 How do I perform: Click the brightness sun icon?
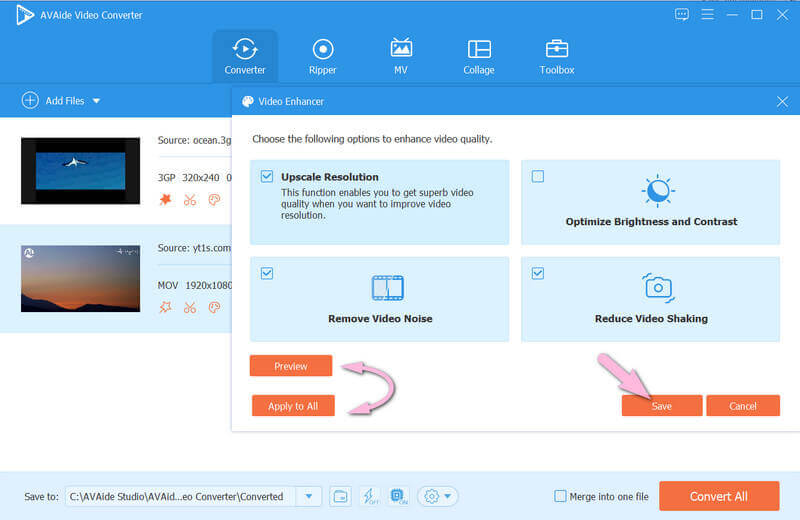point(658,191)
